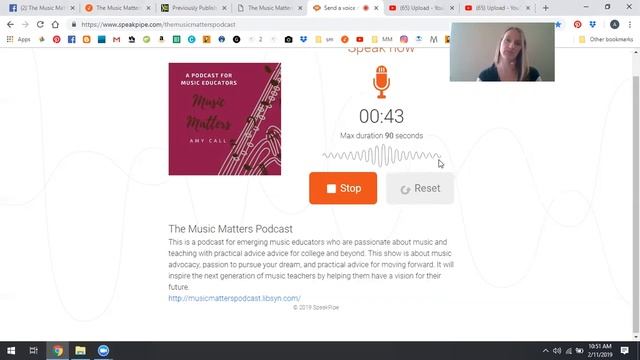Bookmark this page with the star
Screen dimensions: 640x360
(558, 24)
